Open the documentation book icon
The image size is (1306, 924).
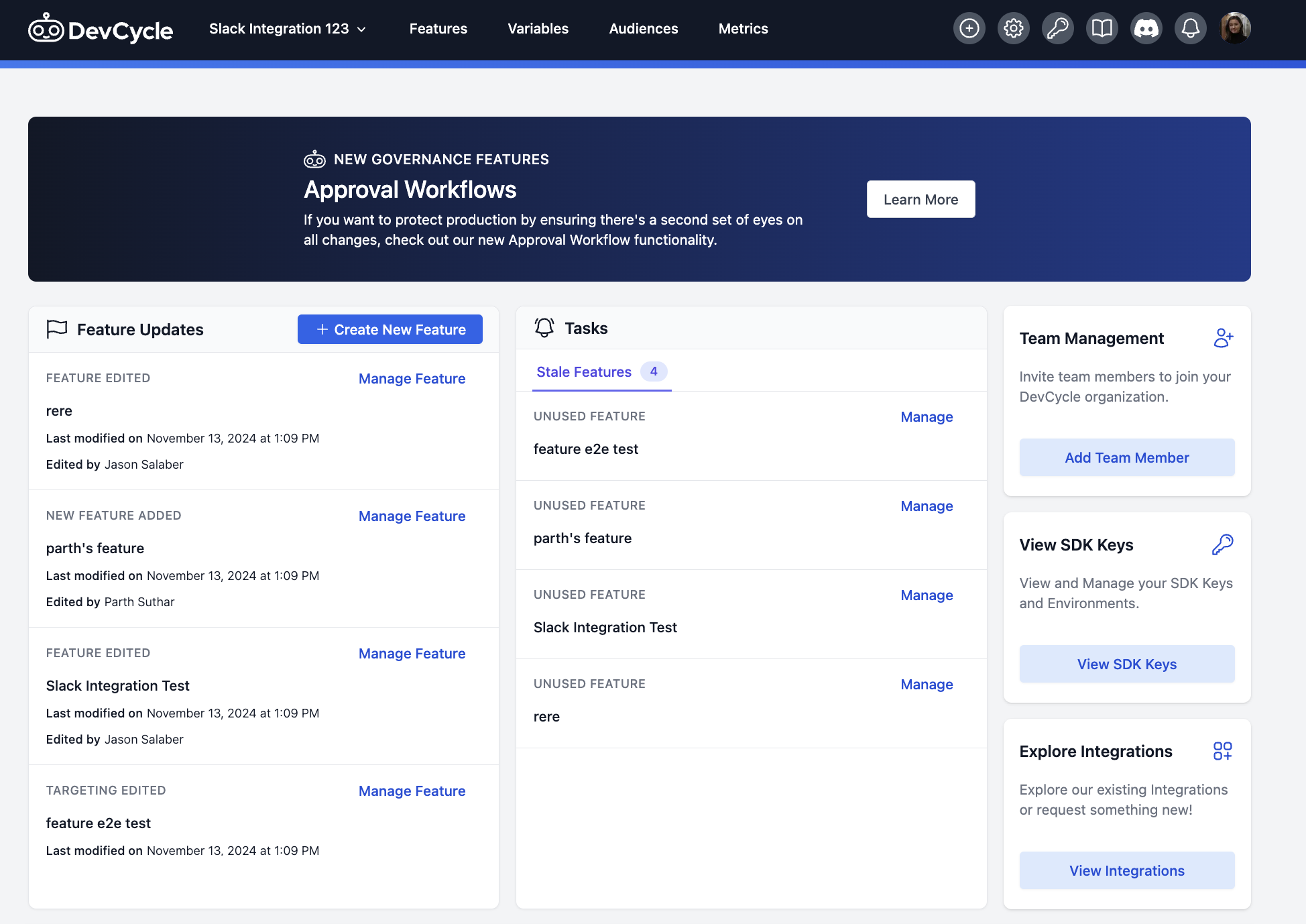[1102, 28]
